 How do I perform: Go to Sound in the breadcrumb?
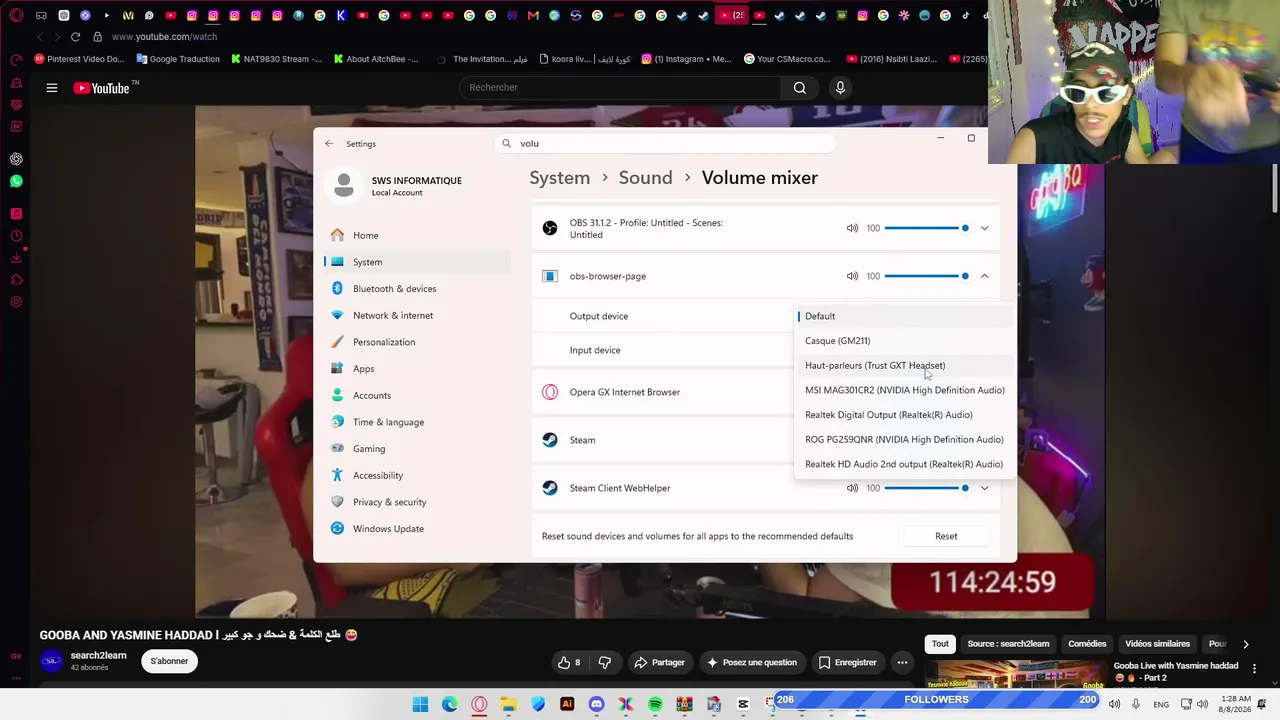click(645, 178)
